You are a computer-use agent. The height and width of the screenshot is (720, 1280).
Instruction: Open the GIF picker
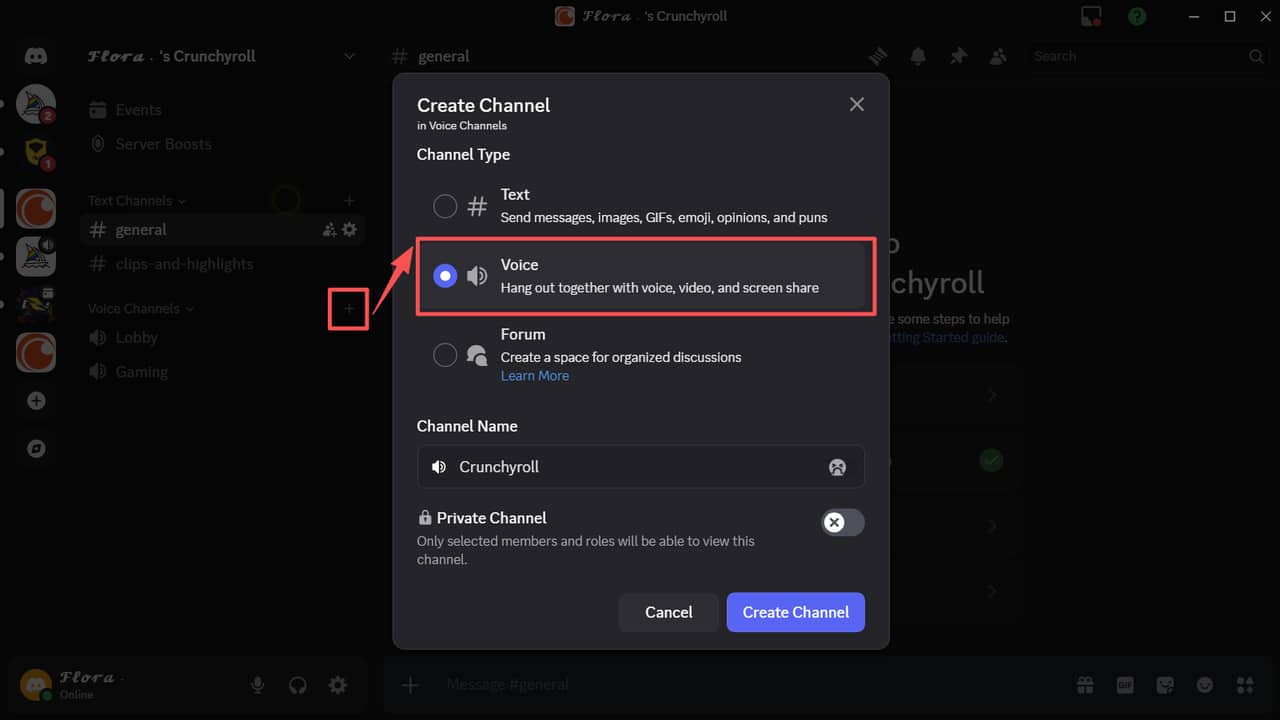[x=1125, y=685]
